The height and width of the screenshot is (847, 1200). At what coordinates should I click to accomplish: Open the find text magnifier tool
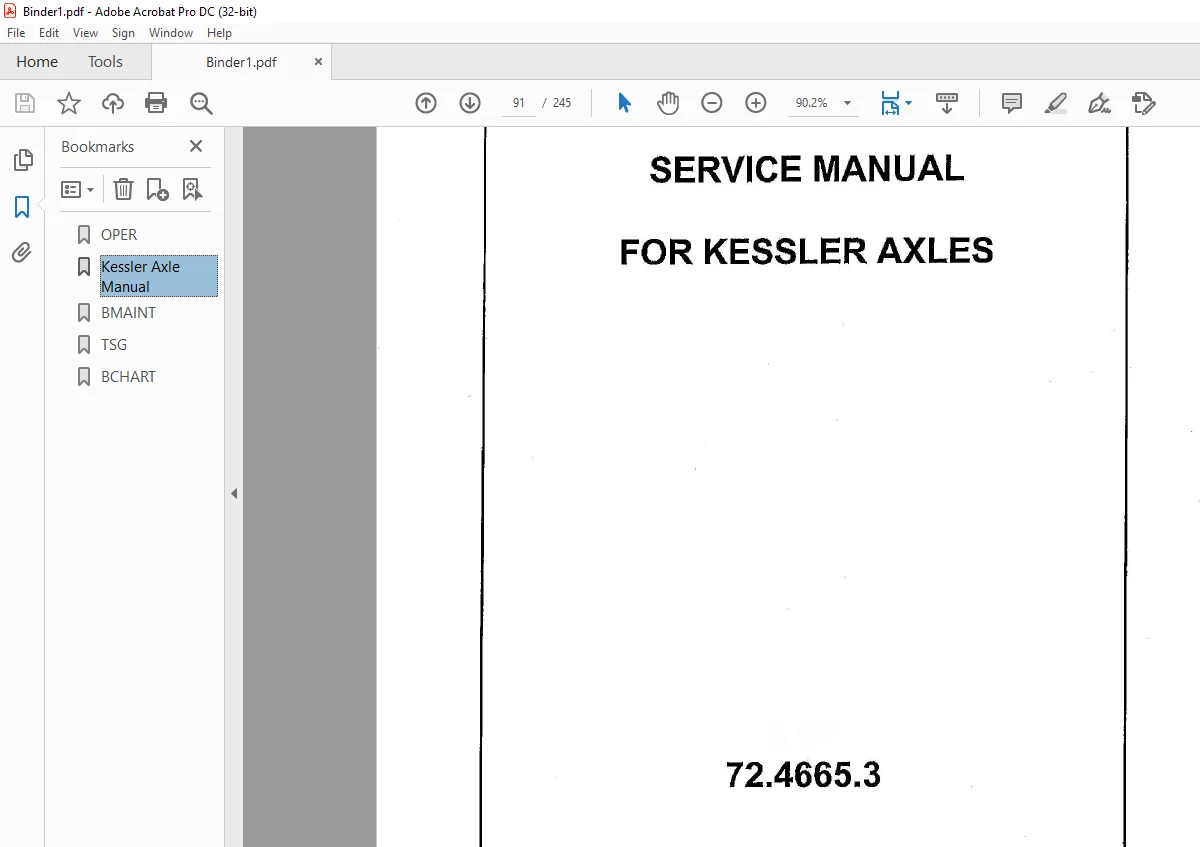click(201, 103)
